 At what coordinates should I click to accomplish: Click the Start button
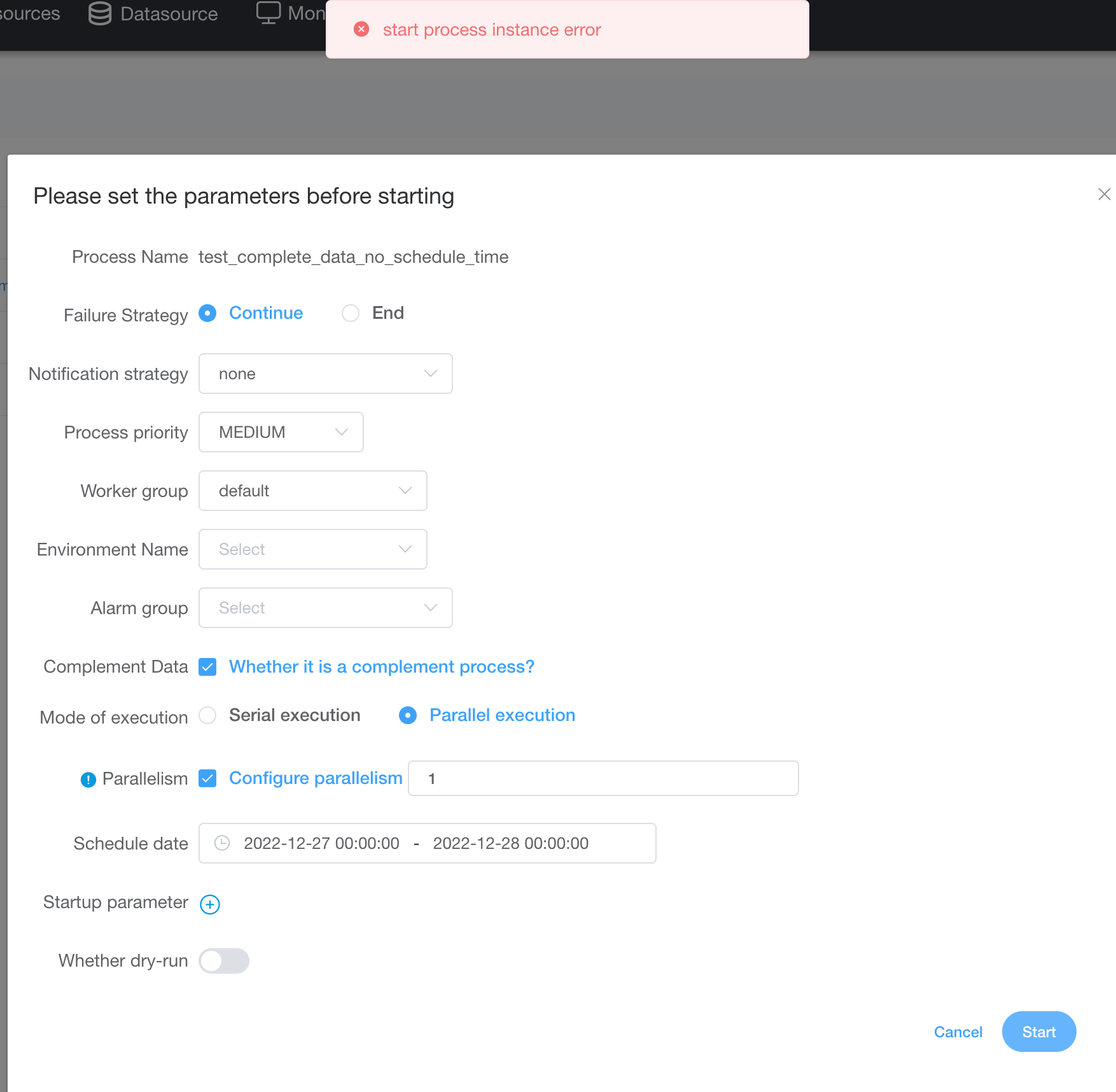click(1038, 1032)
